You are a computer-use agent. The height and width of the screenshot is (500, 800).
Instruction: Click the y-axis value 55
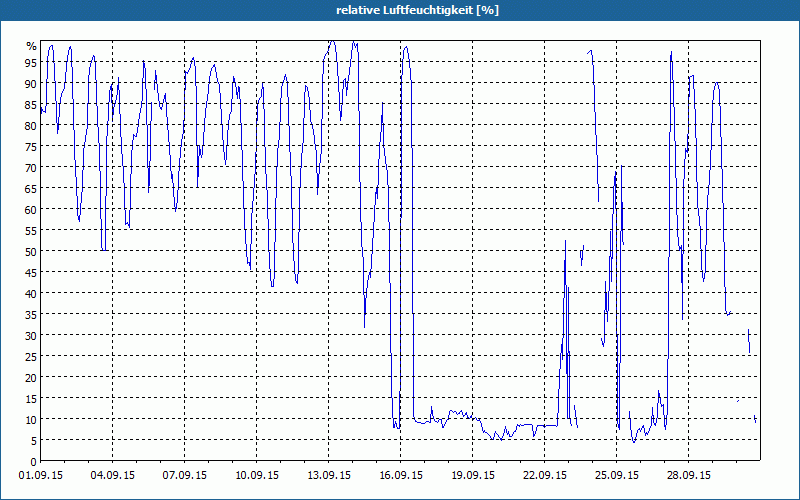pyautogui.click(x=31, y=231)
